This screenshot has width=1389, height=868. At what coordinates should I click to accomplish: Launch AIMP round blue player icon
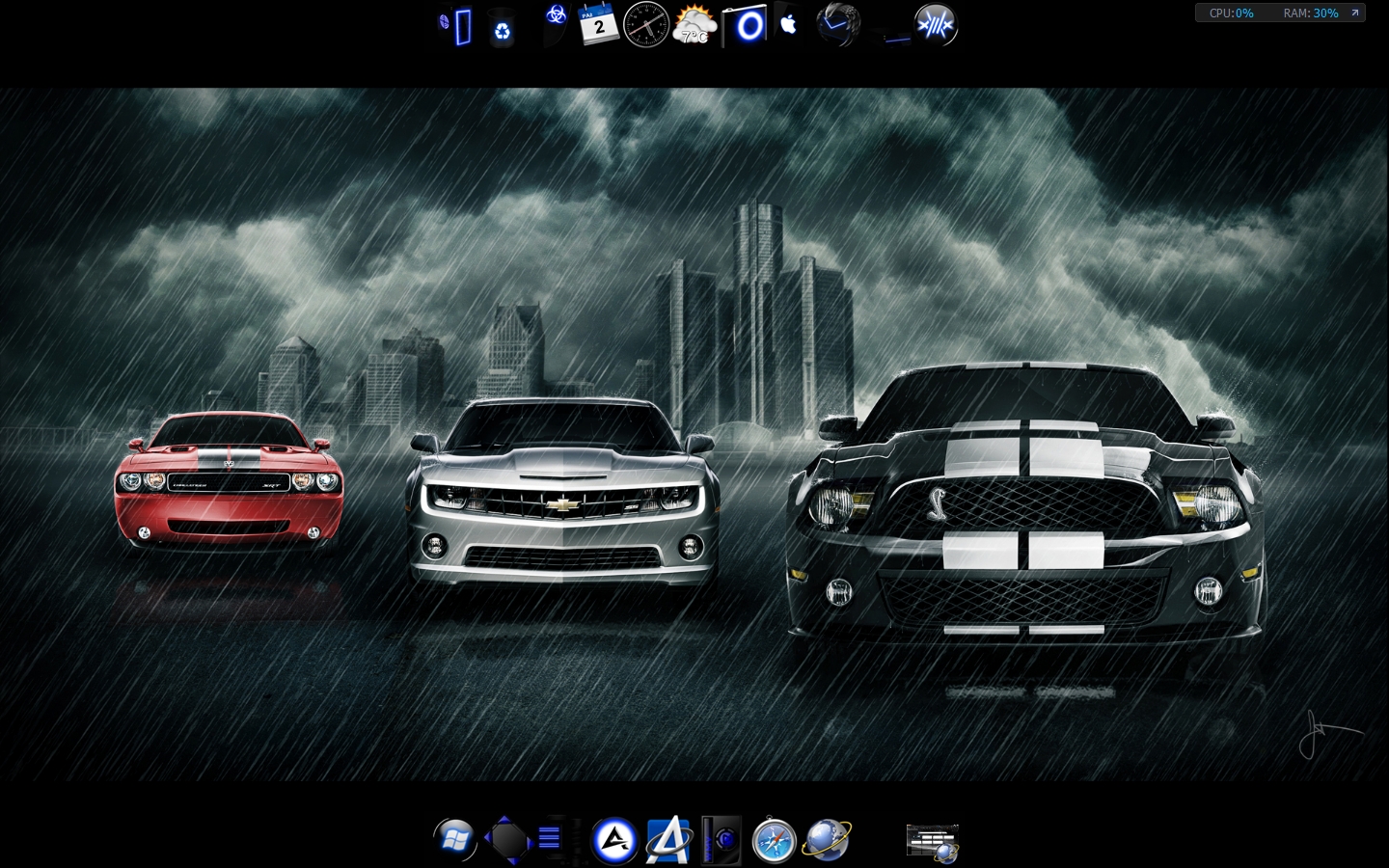pyautogui.click(x=614, y=841)
